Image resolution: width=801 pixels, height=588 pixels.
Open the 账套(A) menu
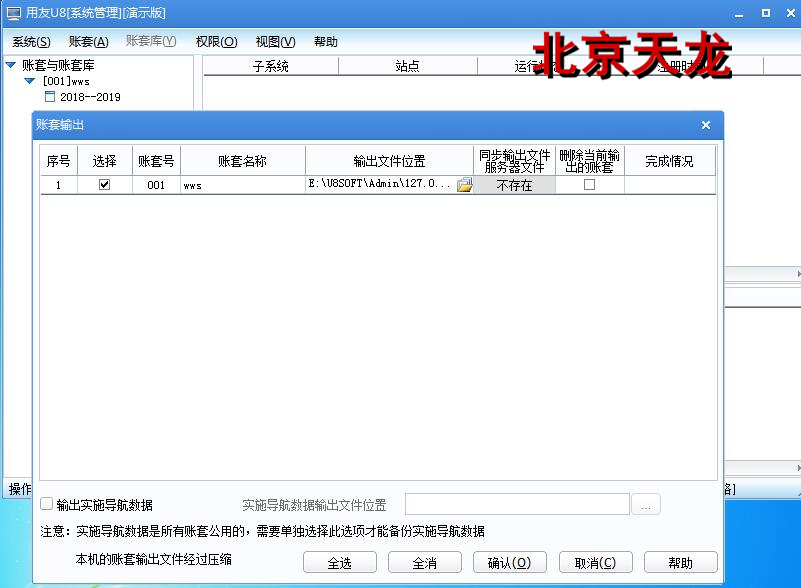point(88,42)
